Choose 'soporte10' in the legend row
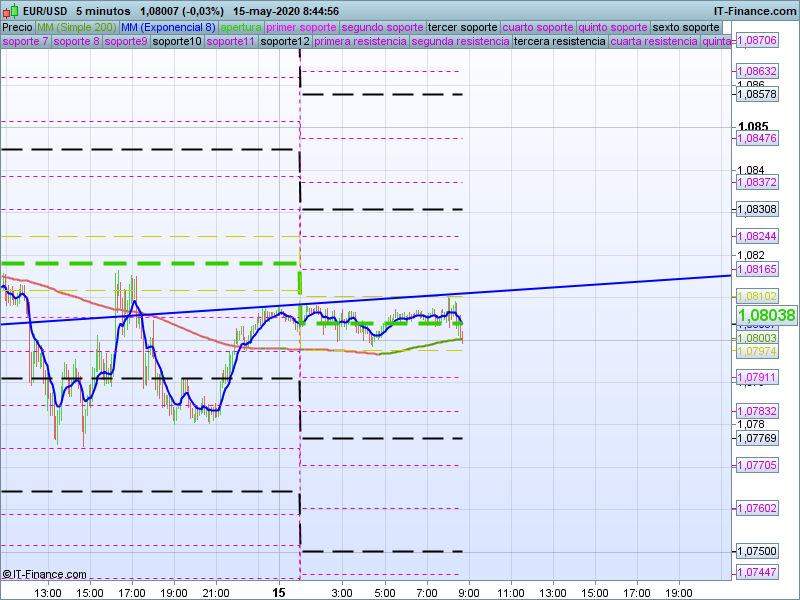 point(177,42)
